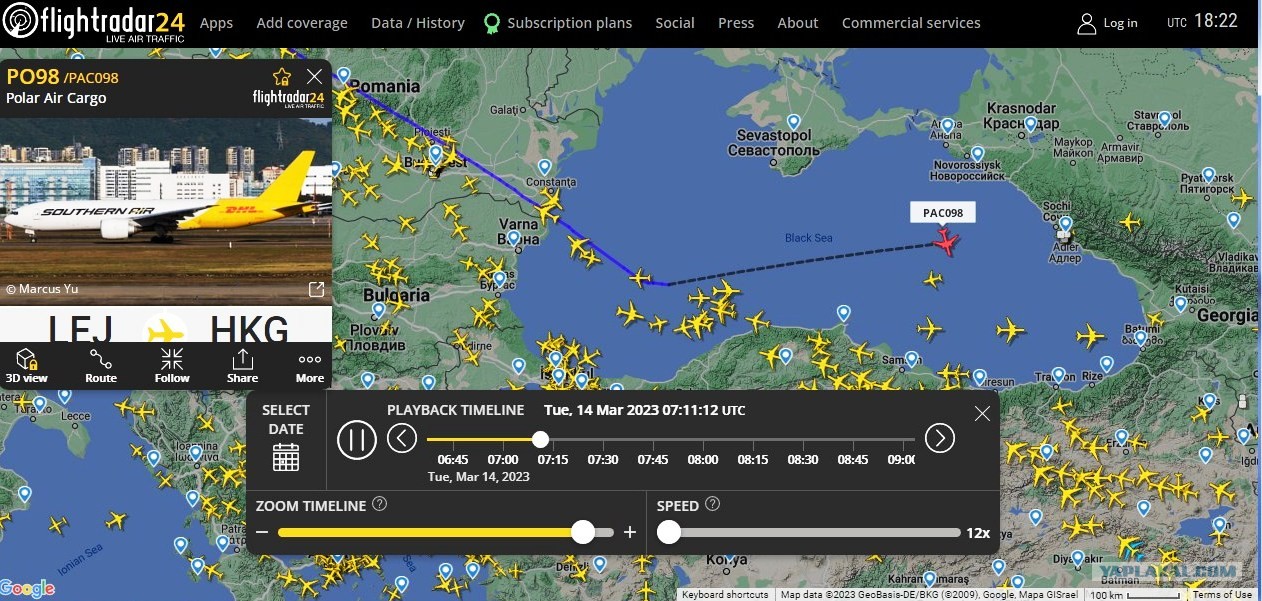The height and width of the screenshot is (601, 1262).
Task: Jump to 07:30 on timeline
Action: coord(603,459)
